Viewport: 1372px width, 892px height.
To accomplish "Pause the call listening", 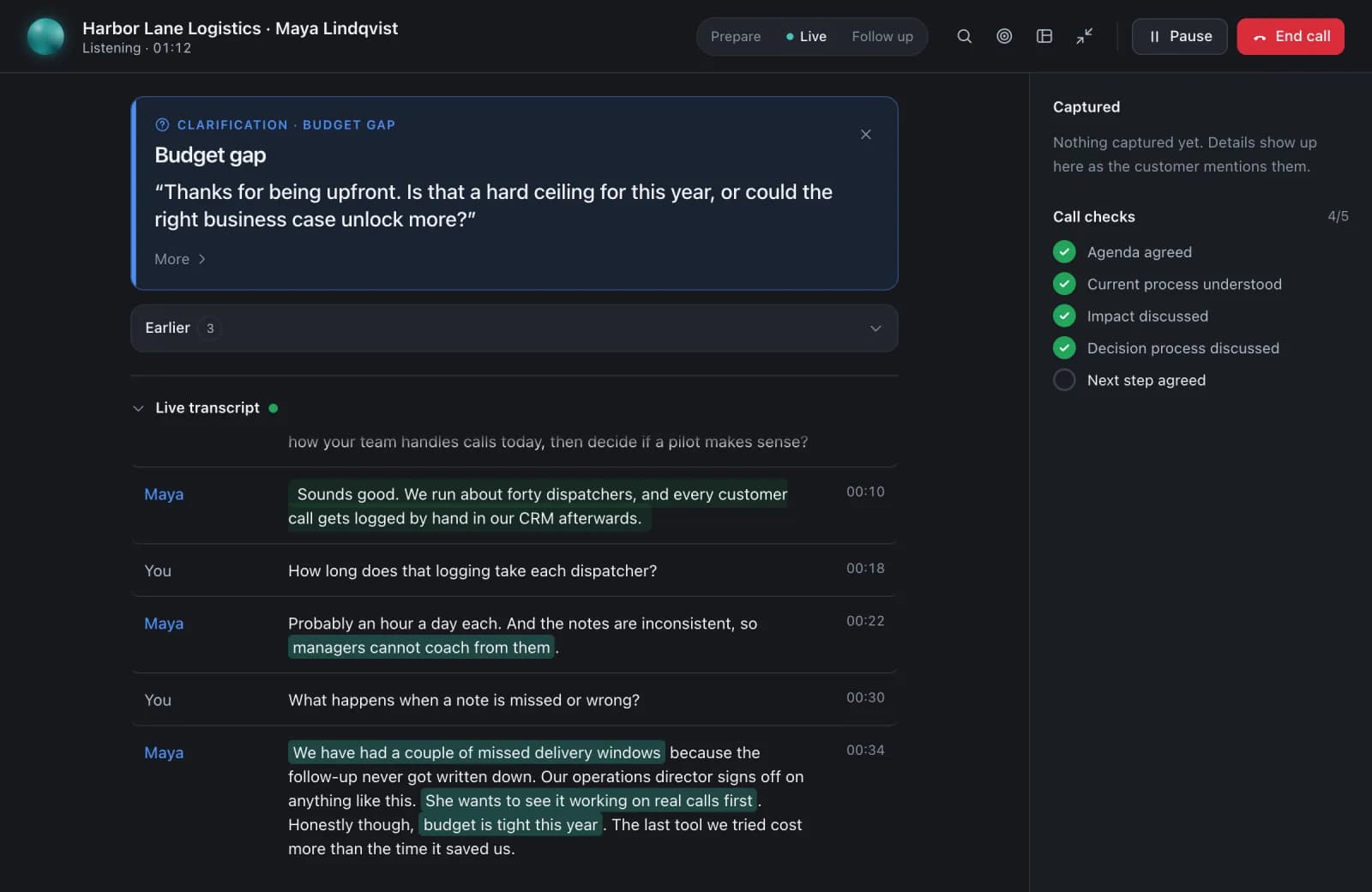I will coord(1180,36).
